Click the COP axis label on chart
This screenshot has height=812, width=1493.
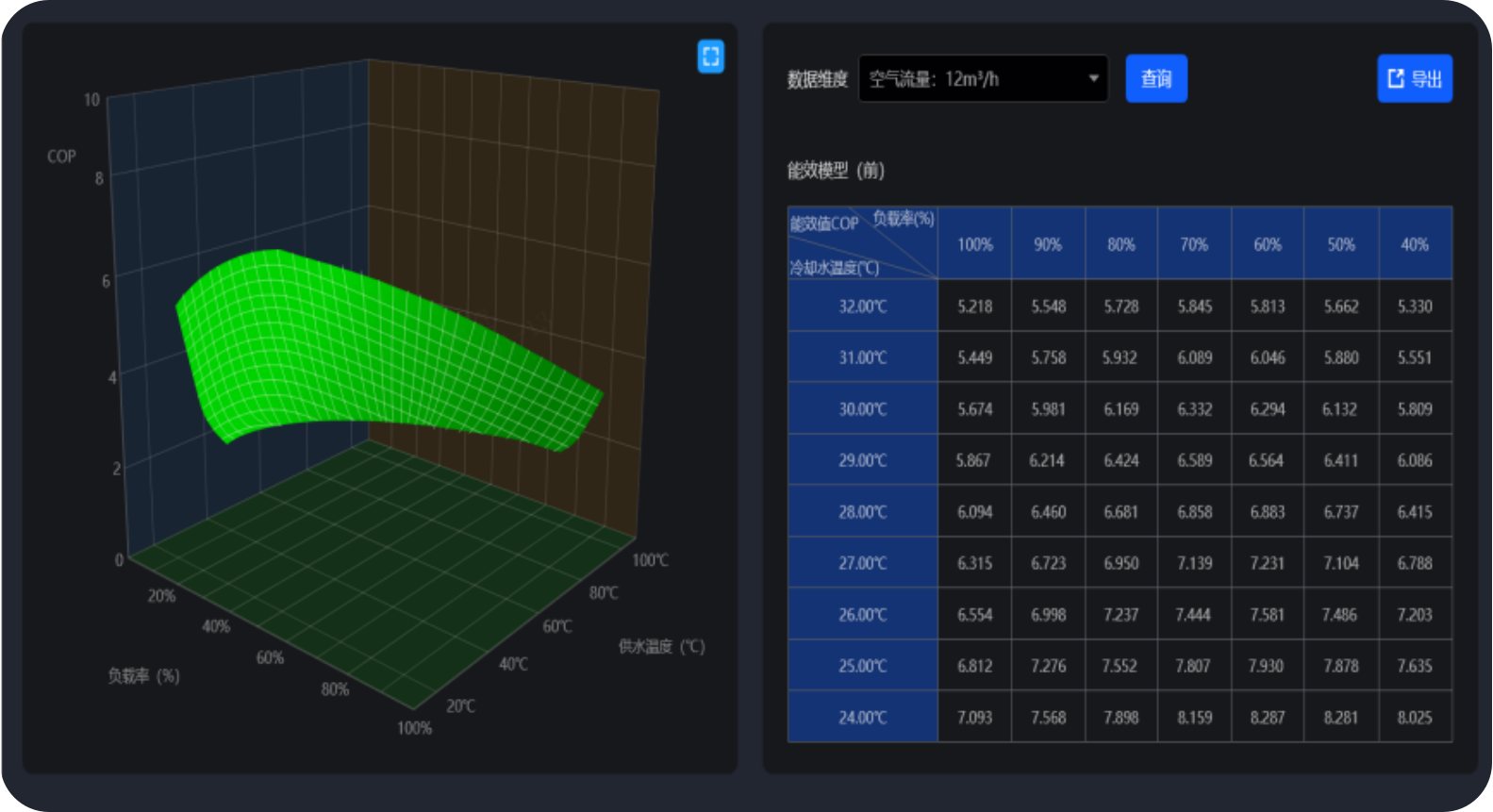(61, 157)
